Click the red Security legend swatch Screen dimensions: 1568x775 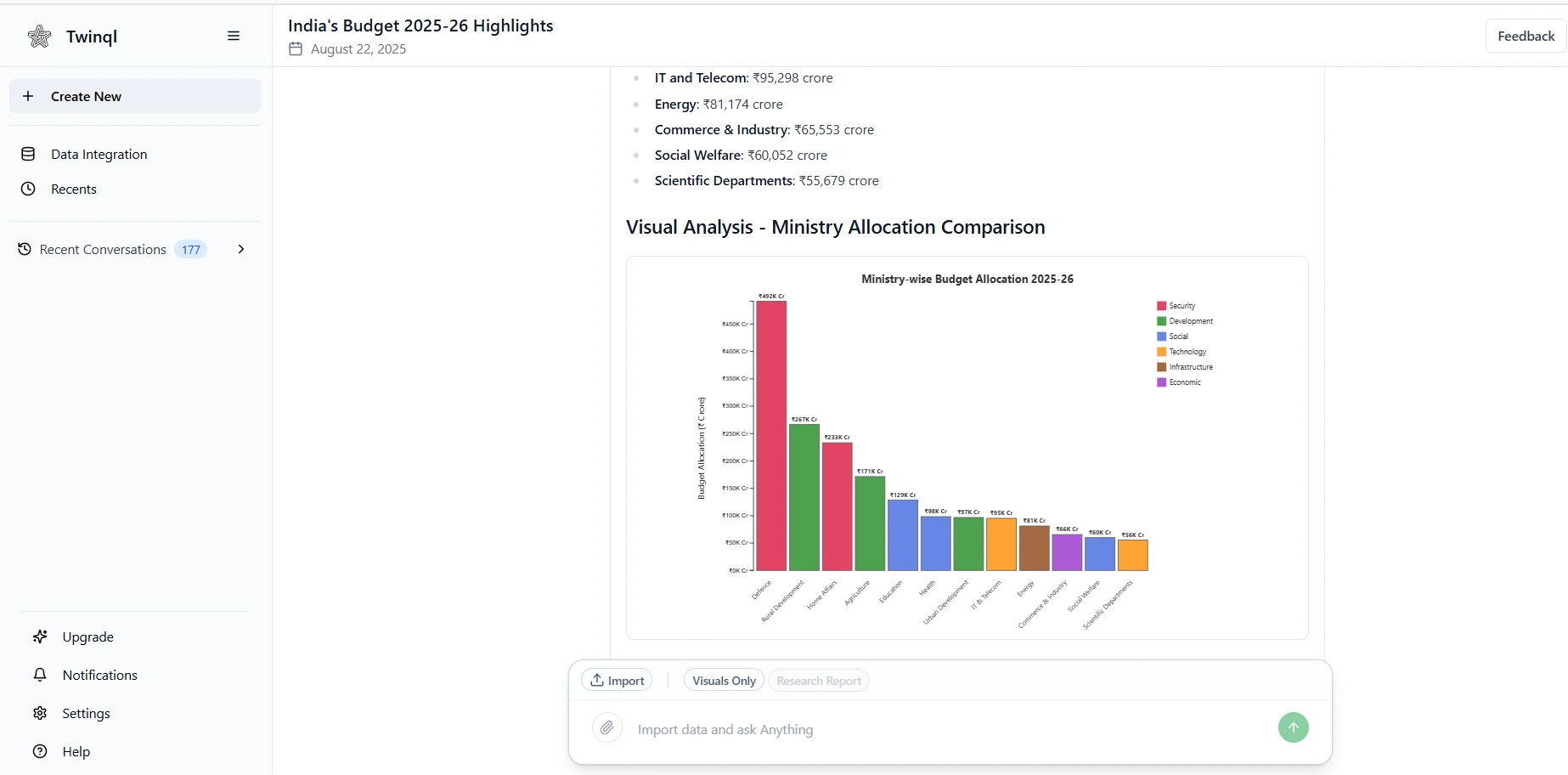(x=1159, y=305)
